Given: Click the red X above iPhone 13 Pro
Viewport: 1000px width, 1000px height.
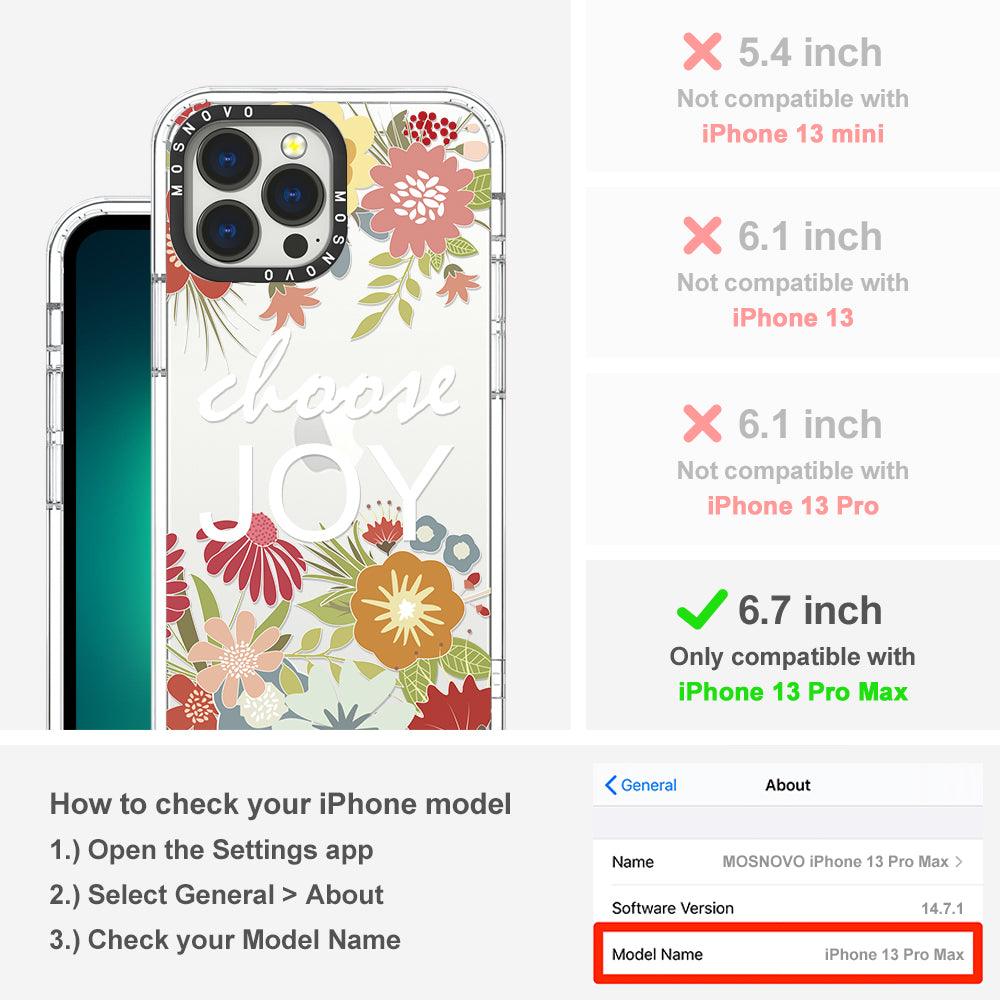Looking at the screenshot, I should pos(702,423).
